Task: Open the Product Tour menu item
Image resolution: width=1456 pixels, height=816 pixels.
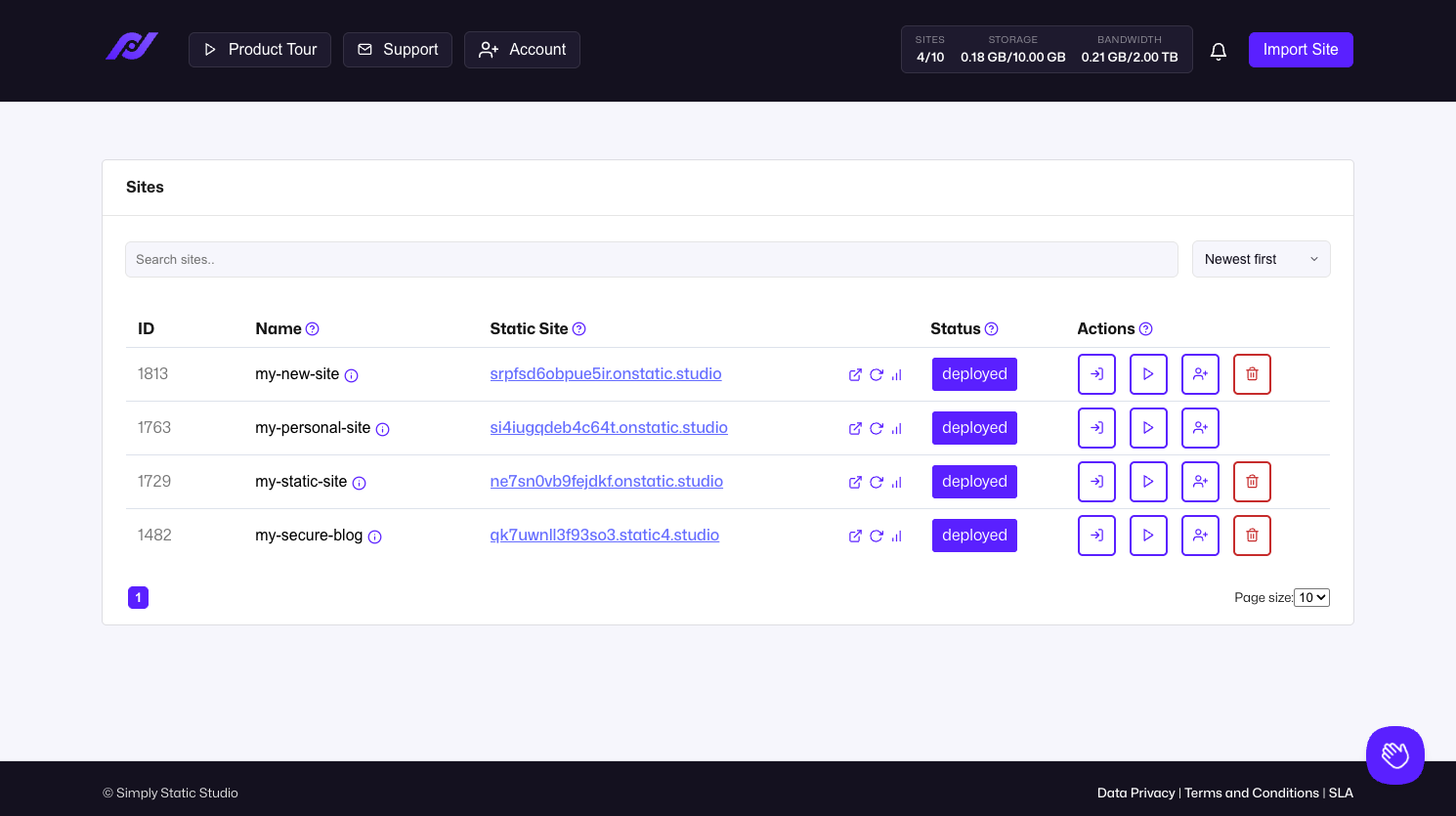Action: [x=260, y=50]
